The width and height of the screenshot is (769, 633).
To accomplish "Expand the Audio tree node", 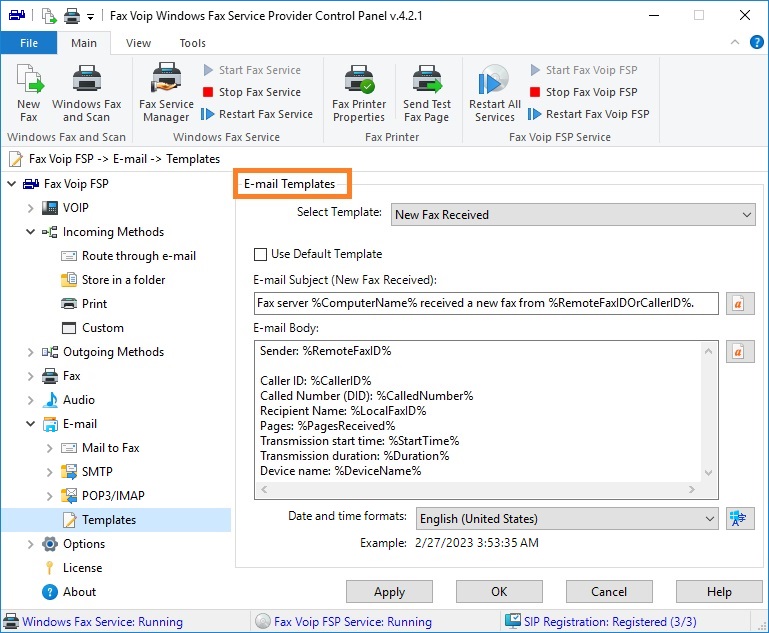I will [x=30, y=400].
